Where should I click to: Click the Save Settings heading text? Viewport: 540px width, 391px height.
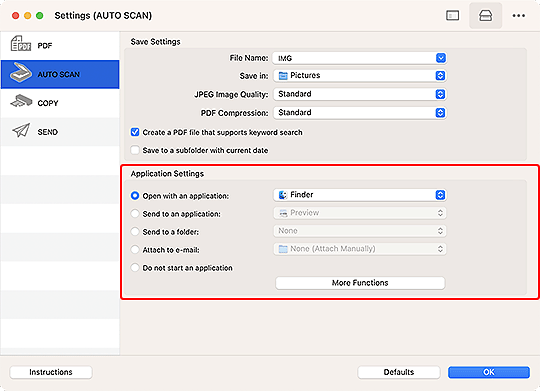click(155, 42)
